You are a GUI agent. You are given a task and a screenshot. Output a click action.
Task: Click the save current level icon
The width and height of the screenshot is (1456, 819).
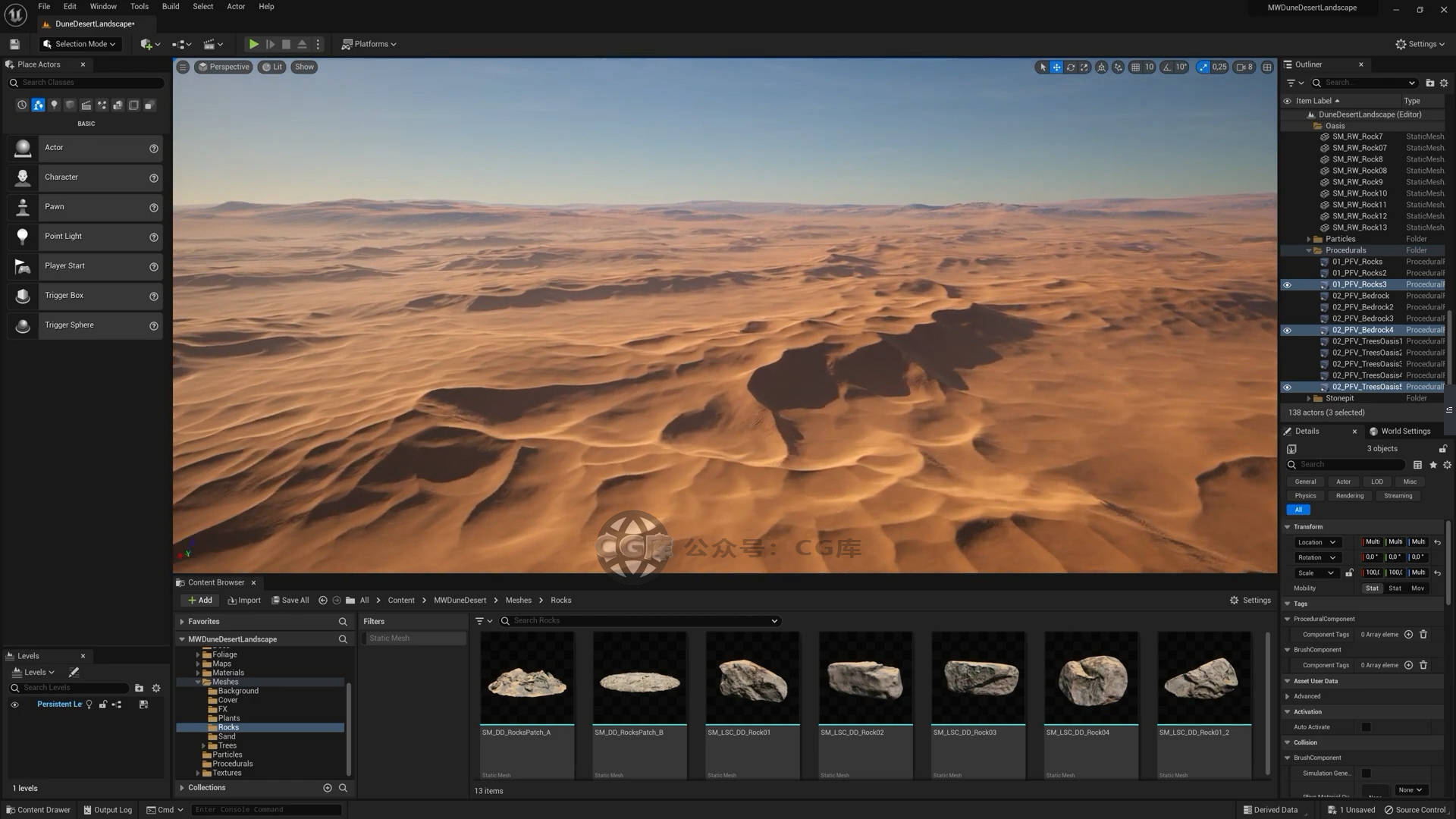14,44
